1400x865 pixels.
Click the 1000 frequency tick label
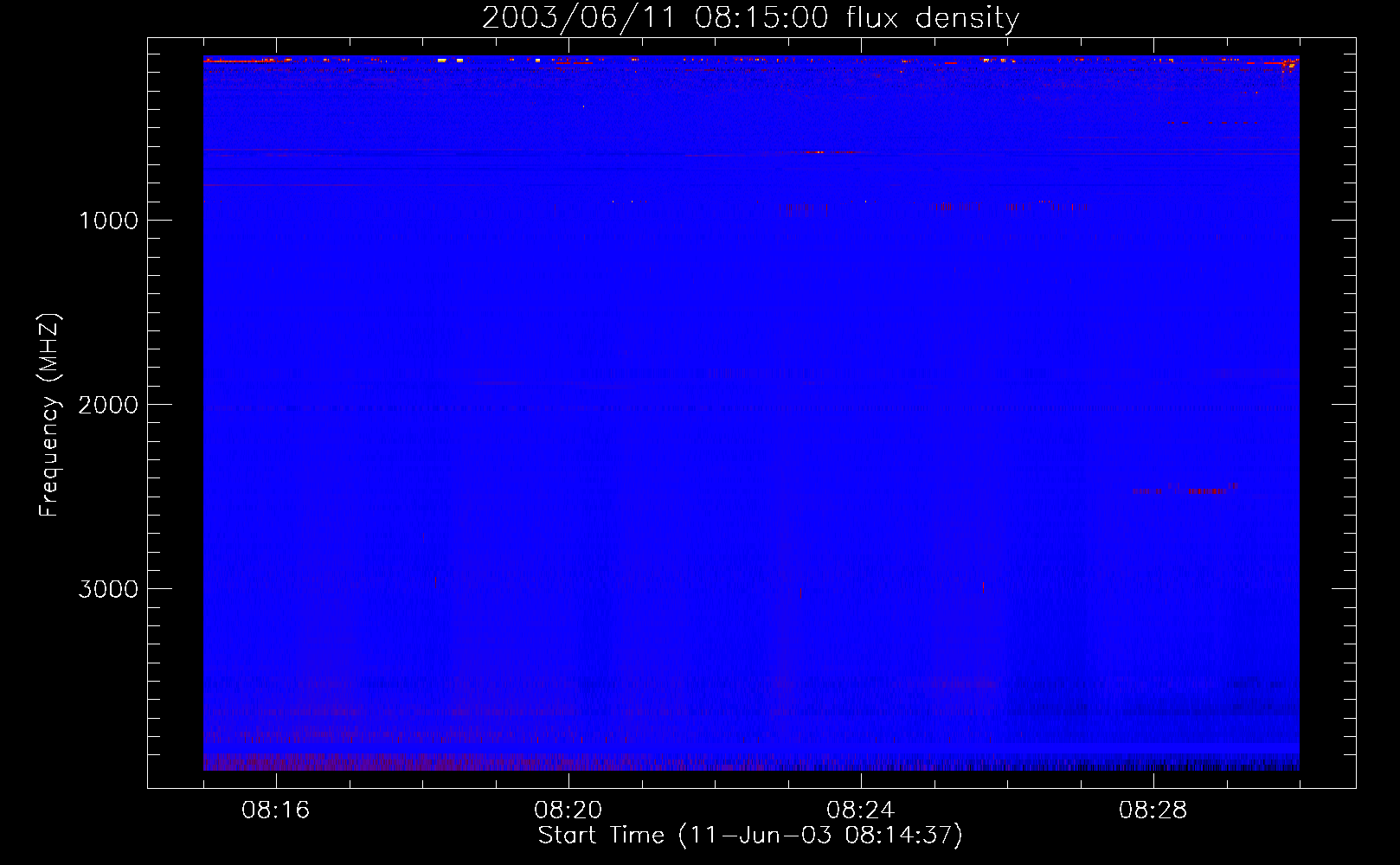pyautogui.click(x=108, y=221)
